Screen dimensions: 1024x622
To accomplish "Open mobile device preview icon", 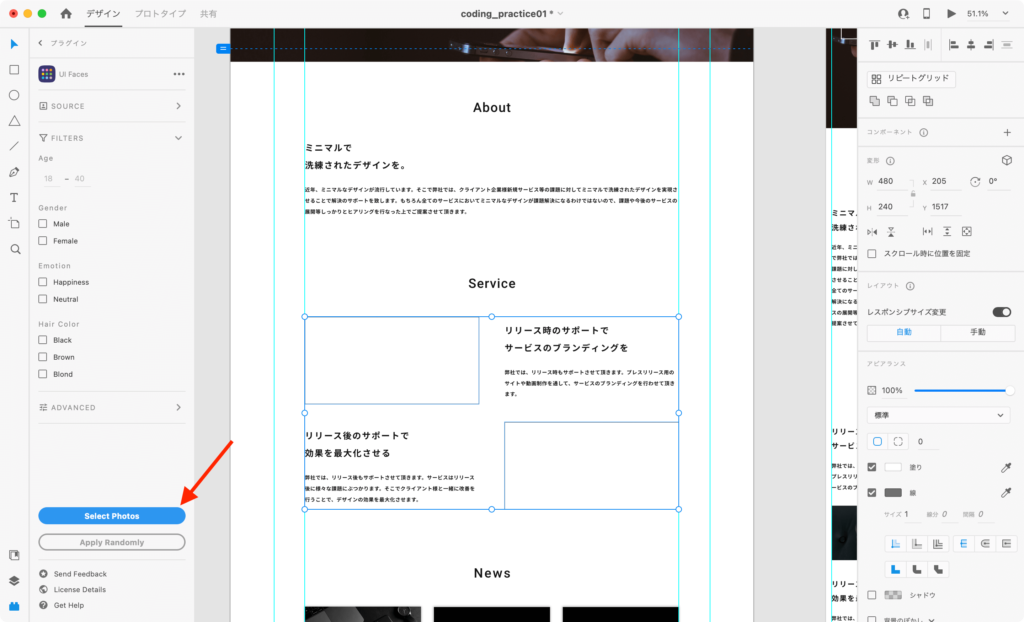I will click(926, 14).
